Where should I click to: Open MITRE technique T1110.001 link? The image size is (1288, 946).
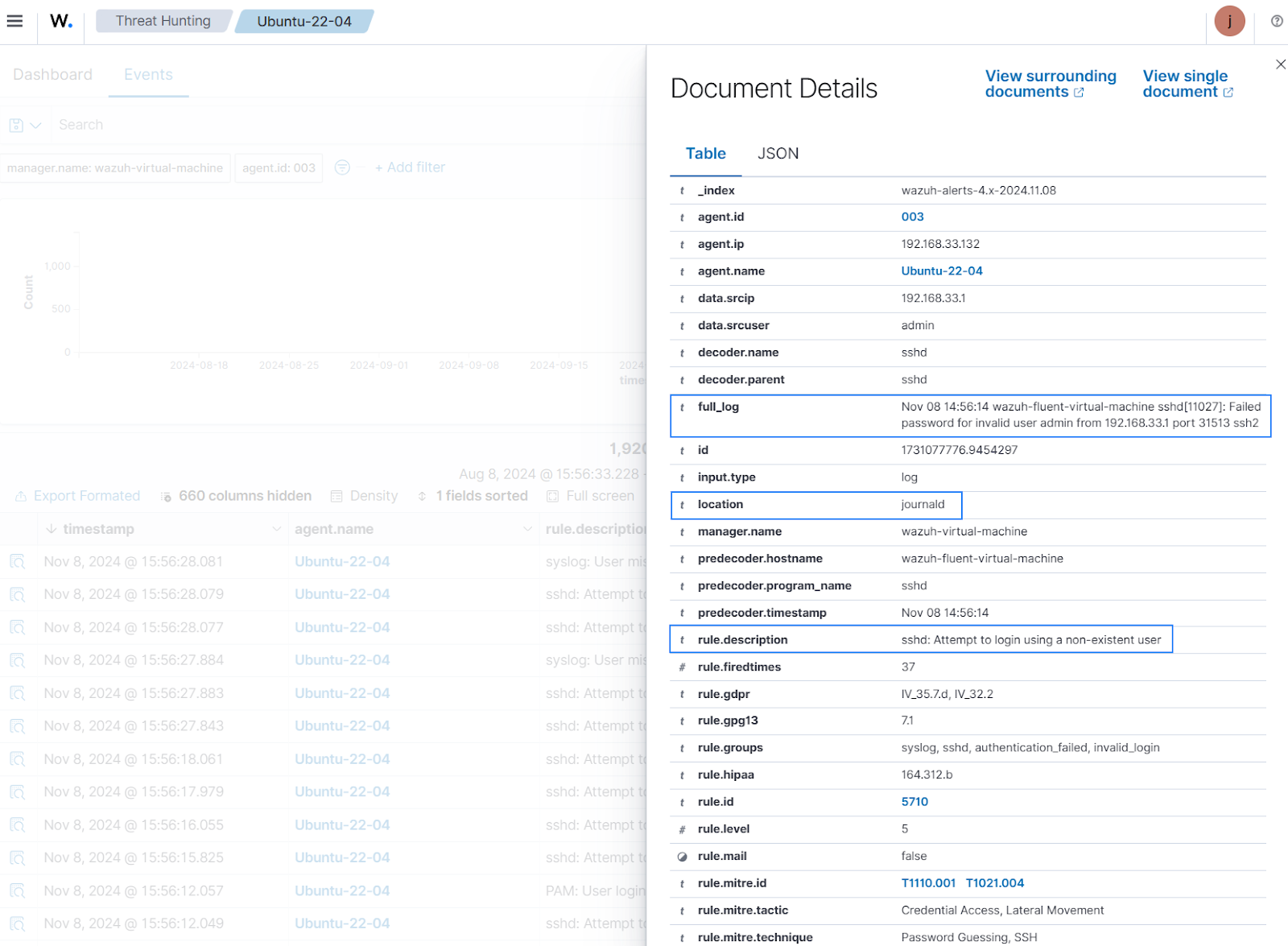(x=928, y=883)
